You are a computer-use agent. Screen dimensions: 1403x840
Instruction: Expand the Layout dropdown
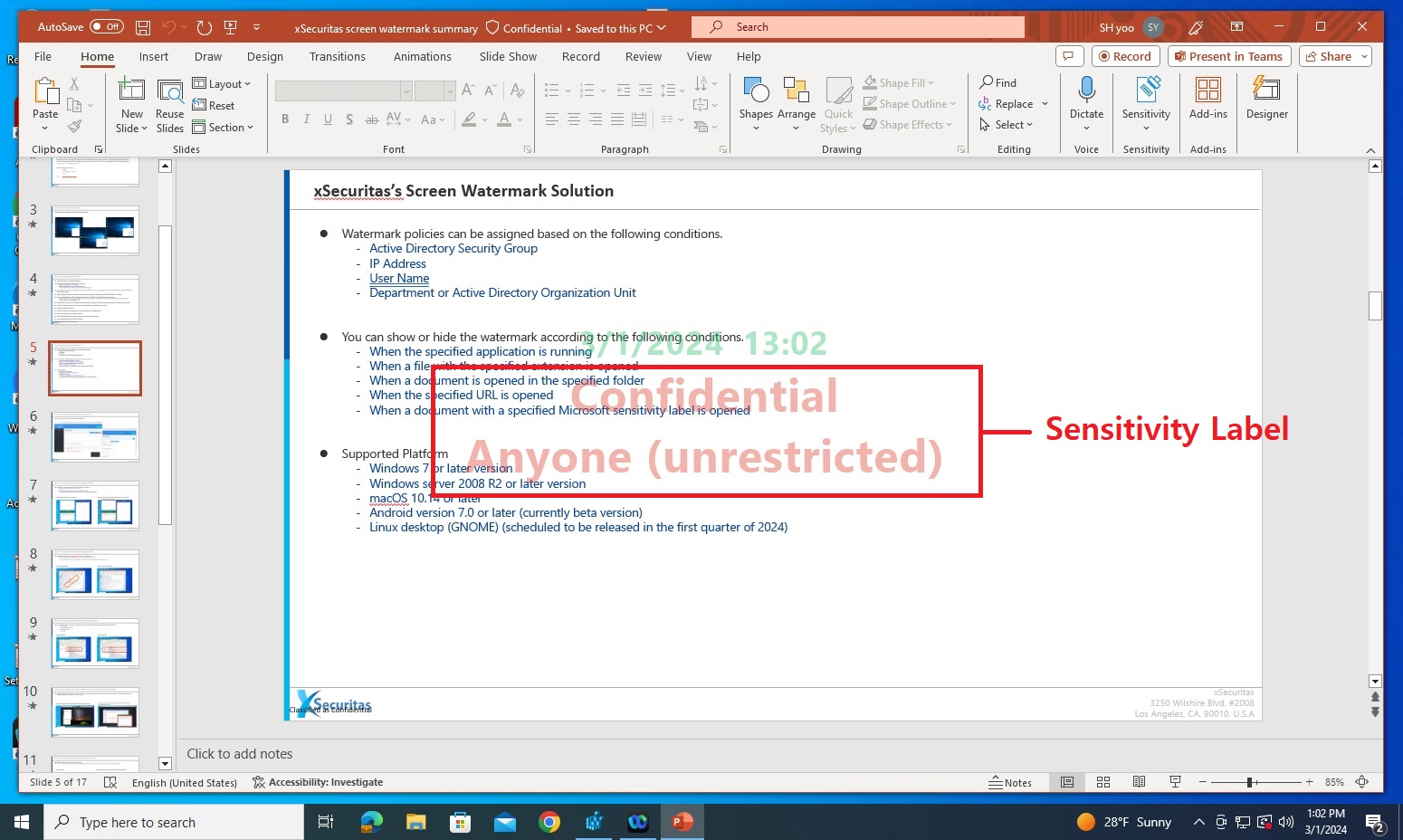point(223,83)
